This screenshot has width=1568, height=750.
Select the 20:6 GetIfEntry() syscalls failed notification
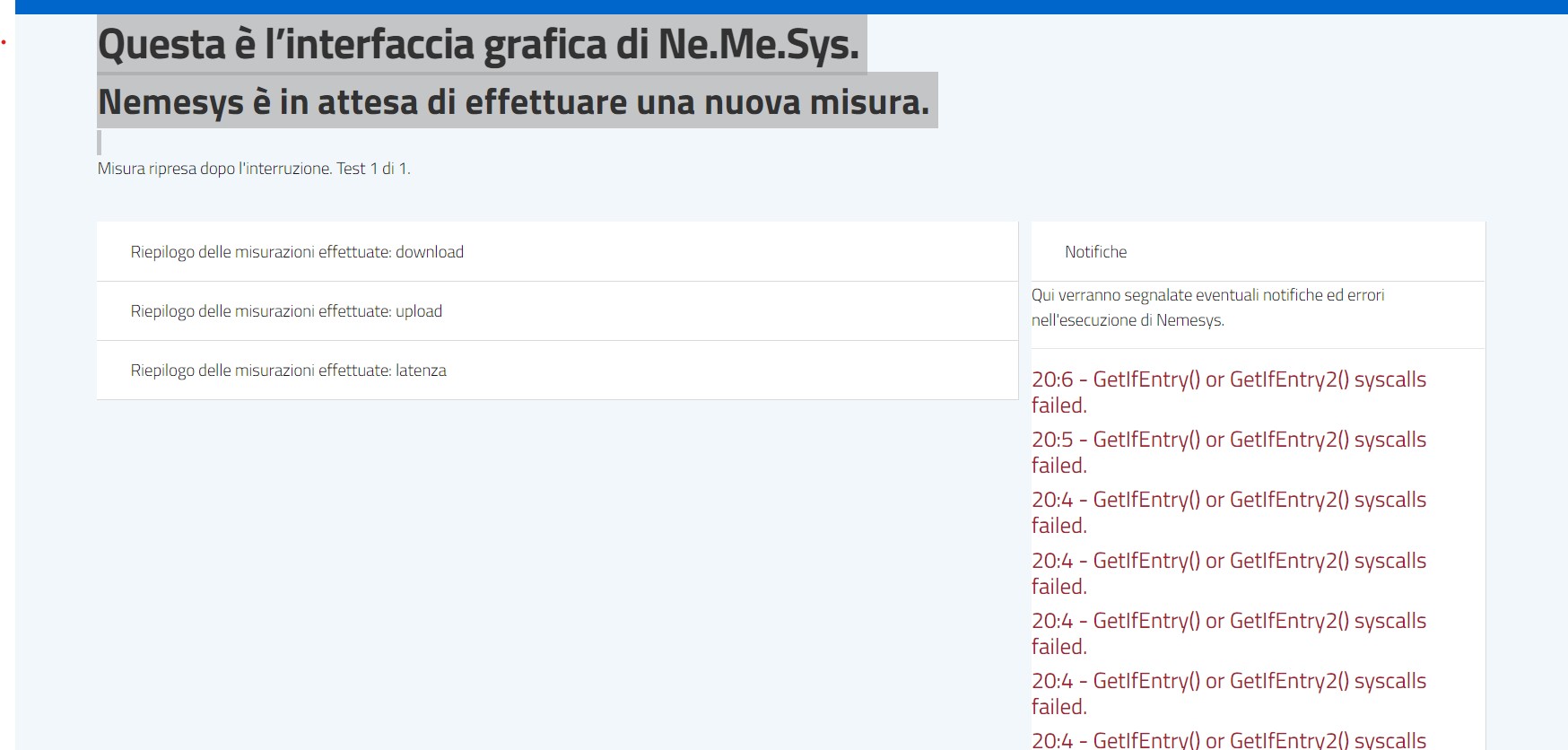click(1229, 392)
